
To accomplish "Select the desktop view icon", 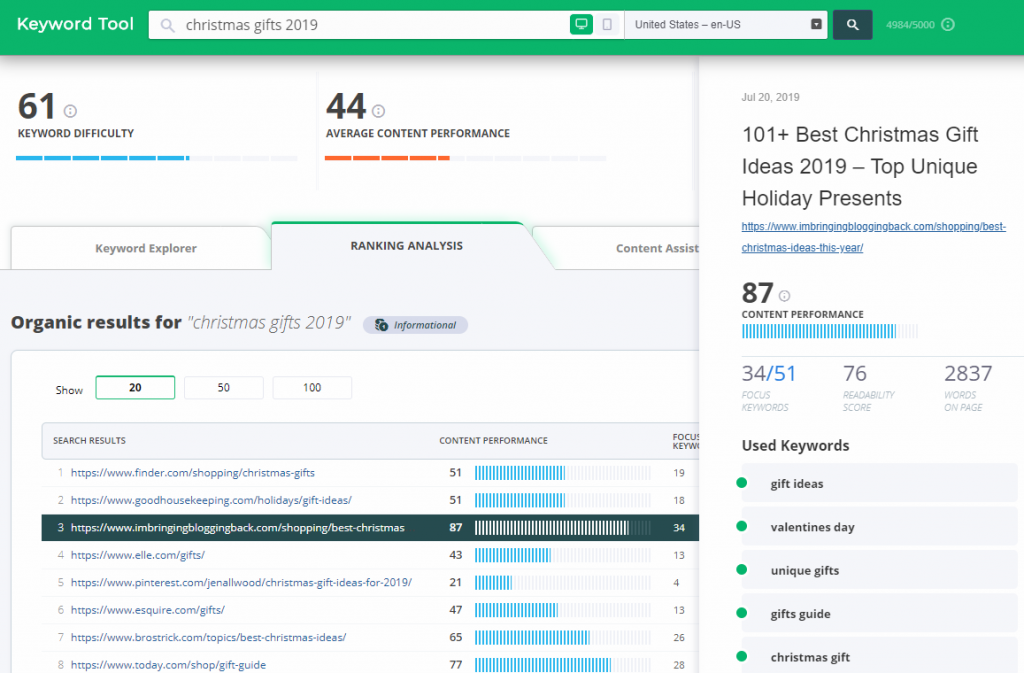I will [x=582, y=23].
